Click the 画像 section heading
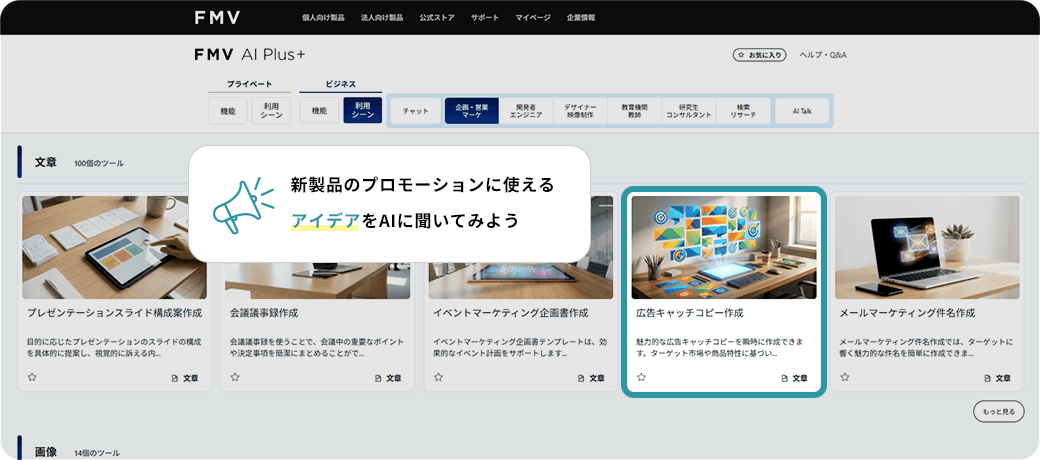This screenshot has height=460, width=1040. (46, 452)
